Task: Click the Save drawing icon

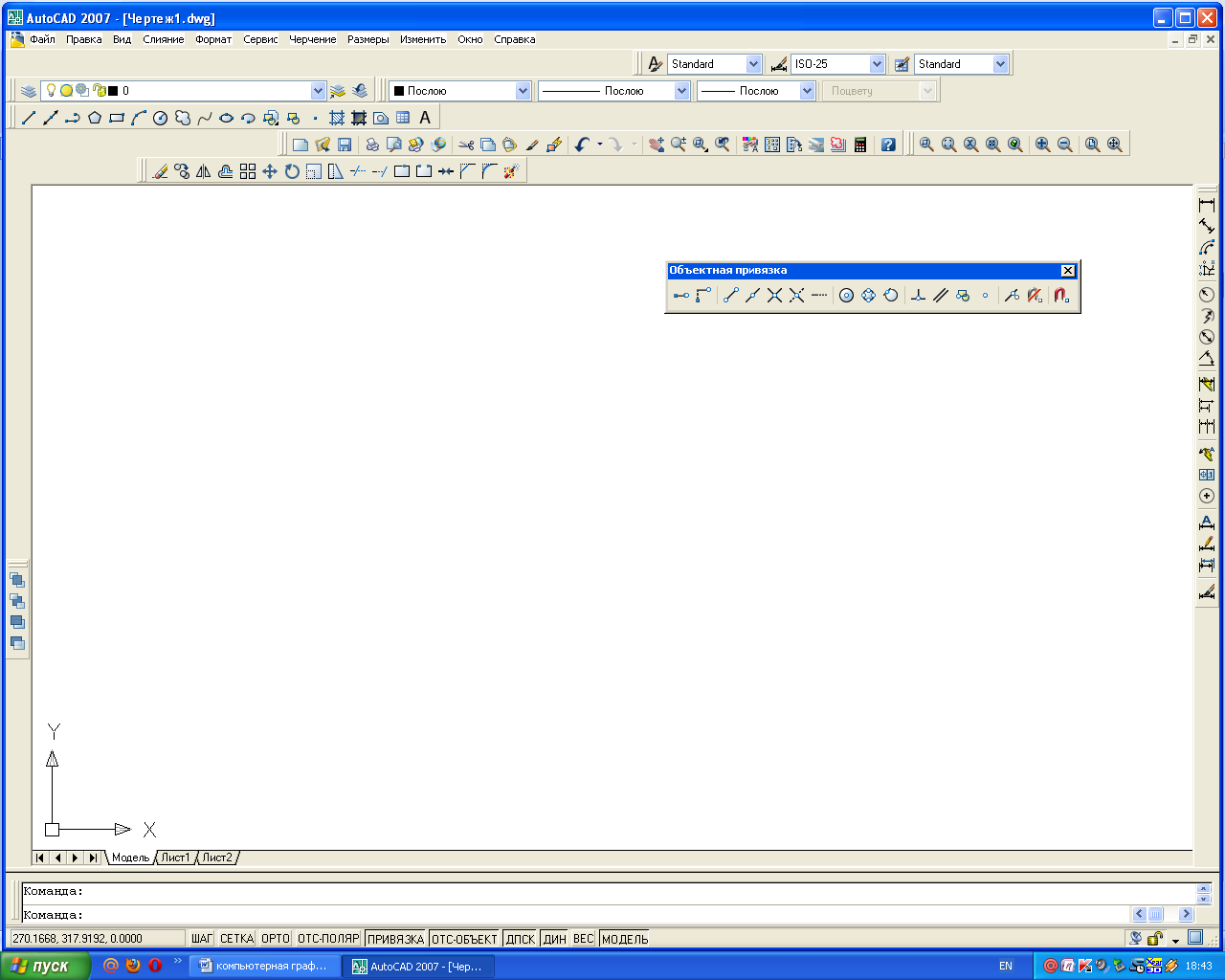Action: click(x=345, y=145)
